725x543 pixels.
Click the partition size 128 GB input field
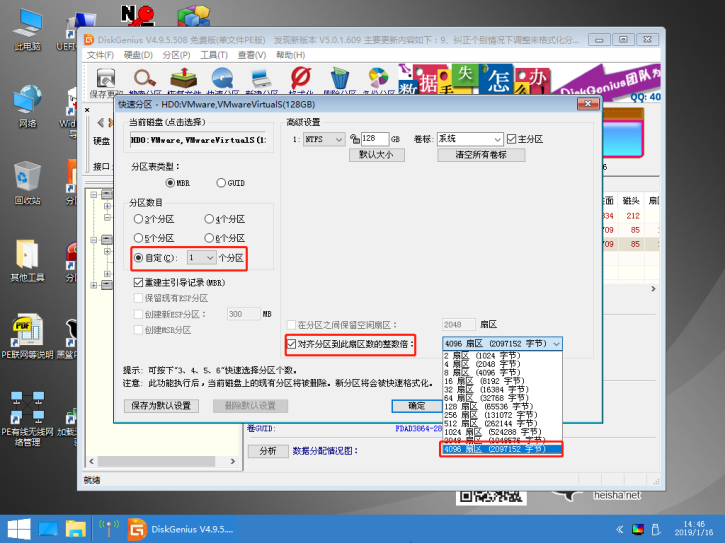(373, 139)
